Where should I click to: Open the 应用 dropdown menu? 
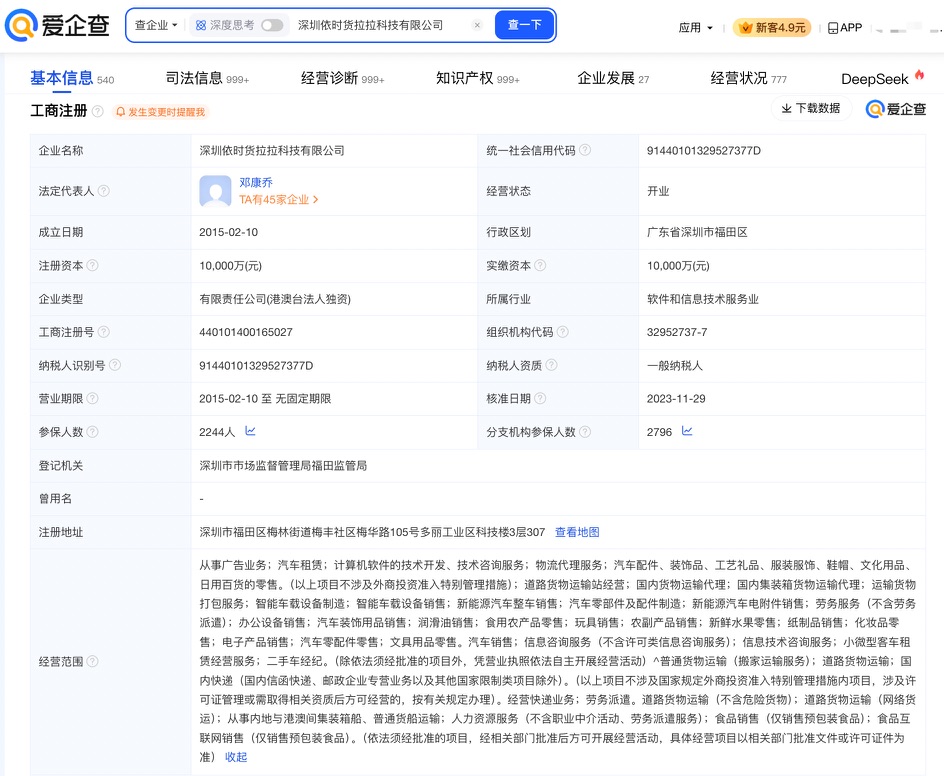[695, 28]
